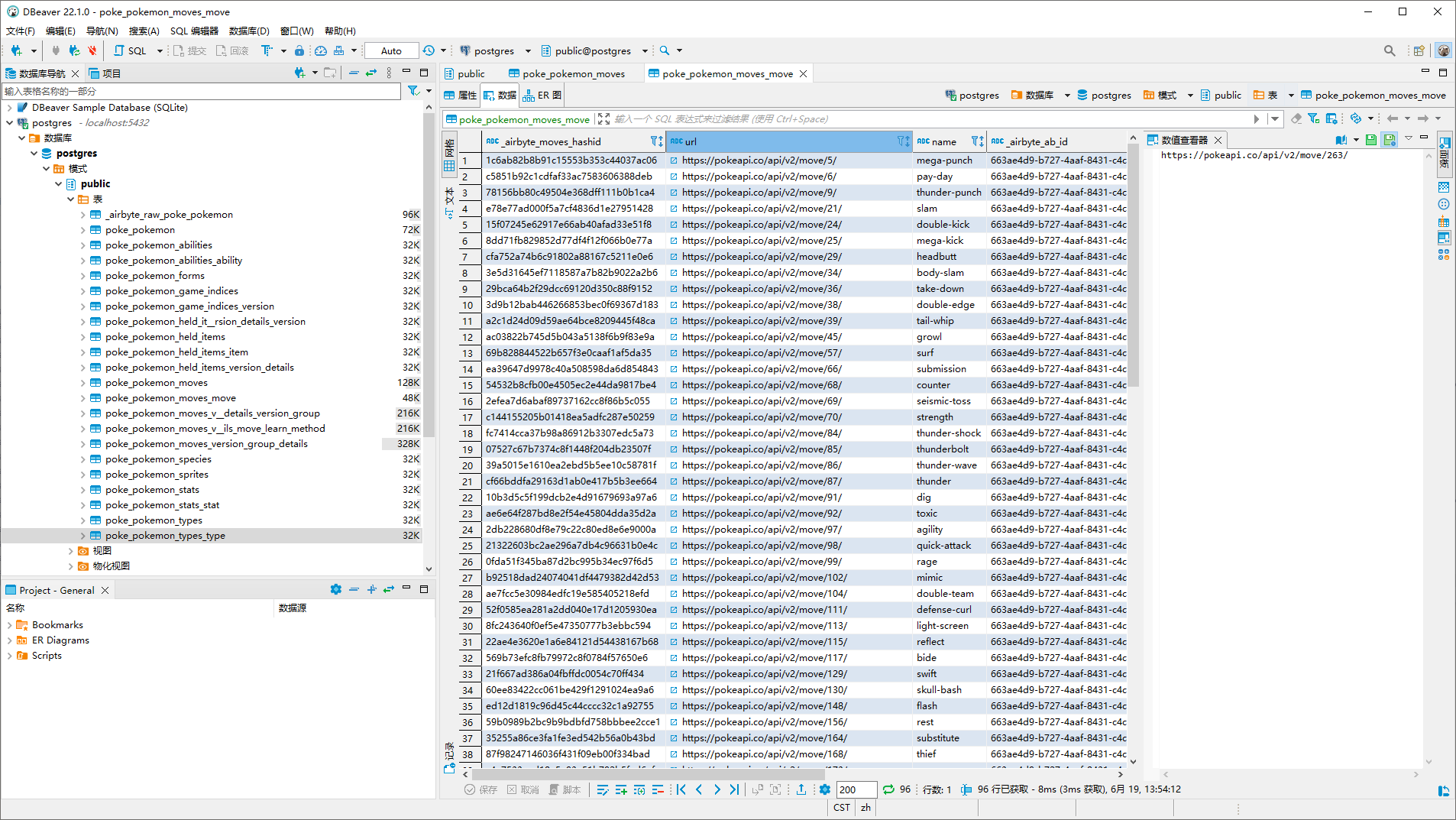Switch to the ER 图 tab

[542, 96]
